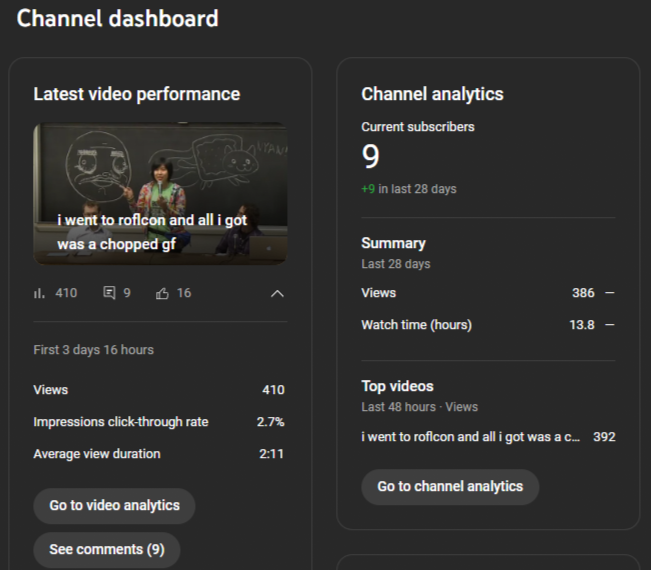
Task: Collapse the latest video stats chevron
Action: pos(277,293)
